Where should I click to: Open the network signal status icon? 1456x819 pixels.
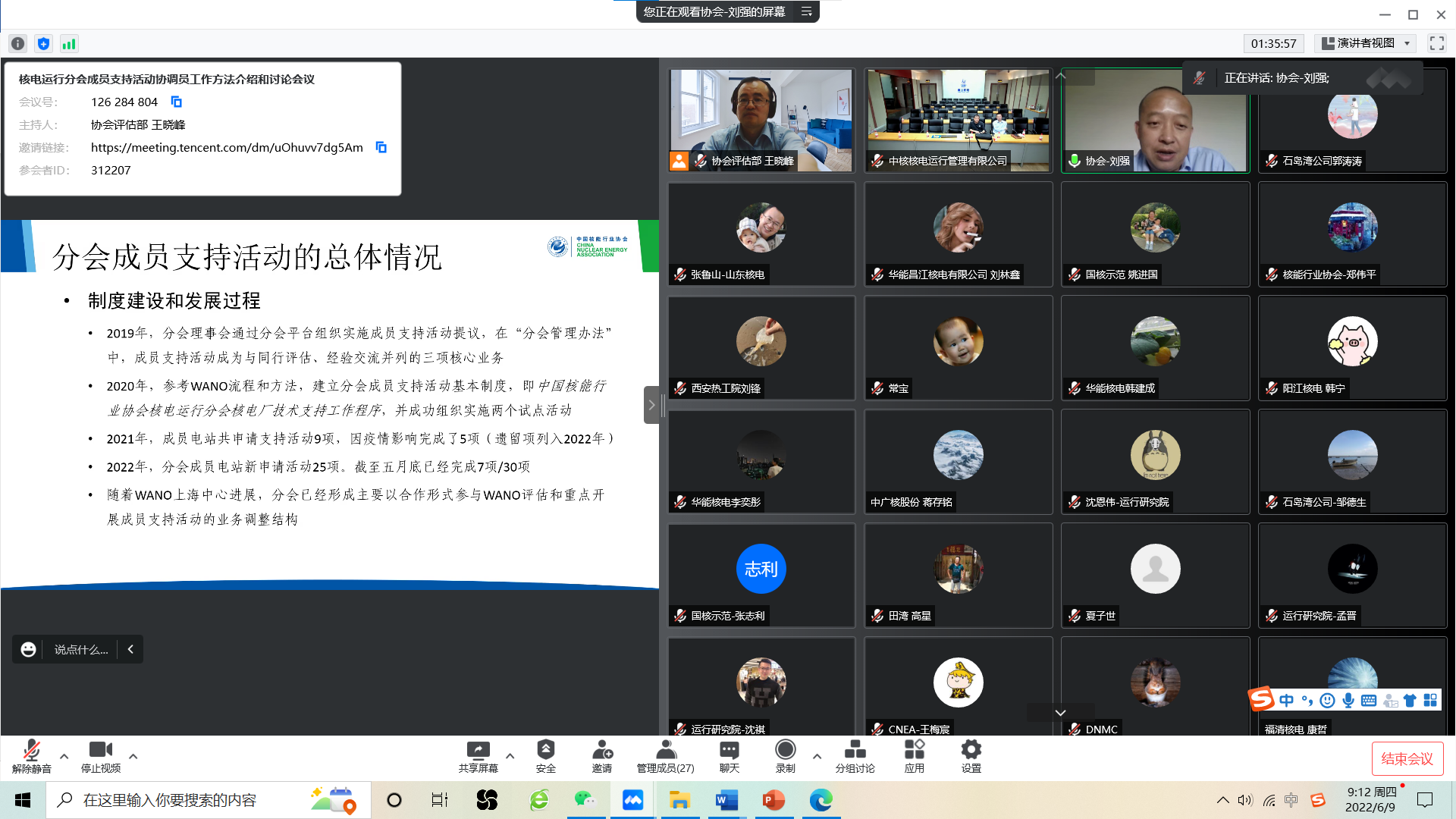point(69,44)
